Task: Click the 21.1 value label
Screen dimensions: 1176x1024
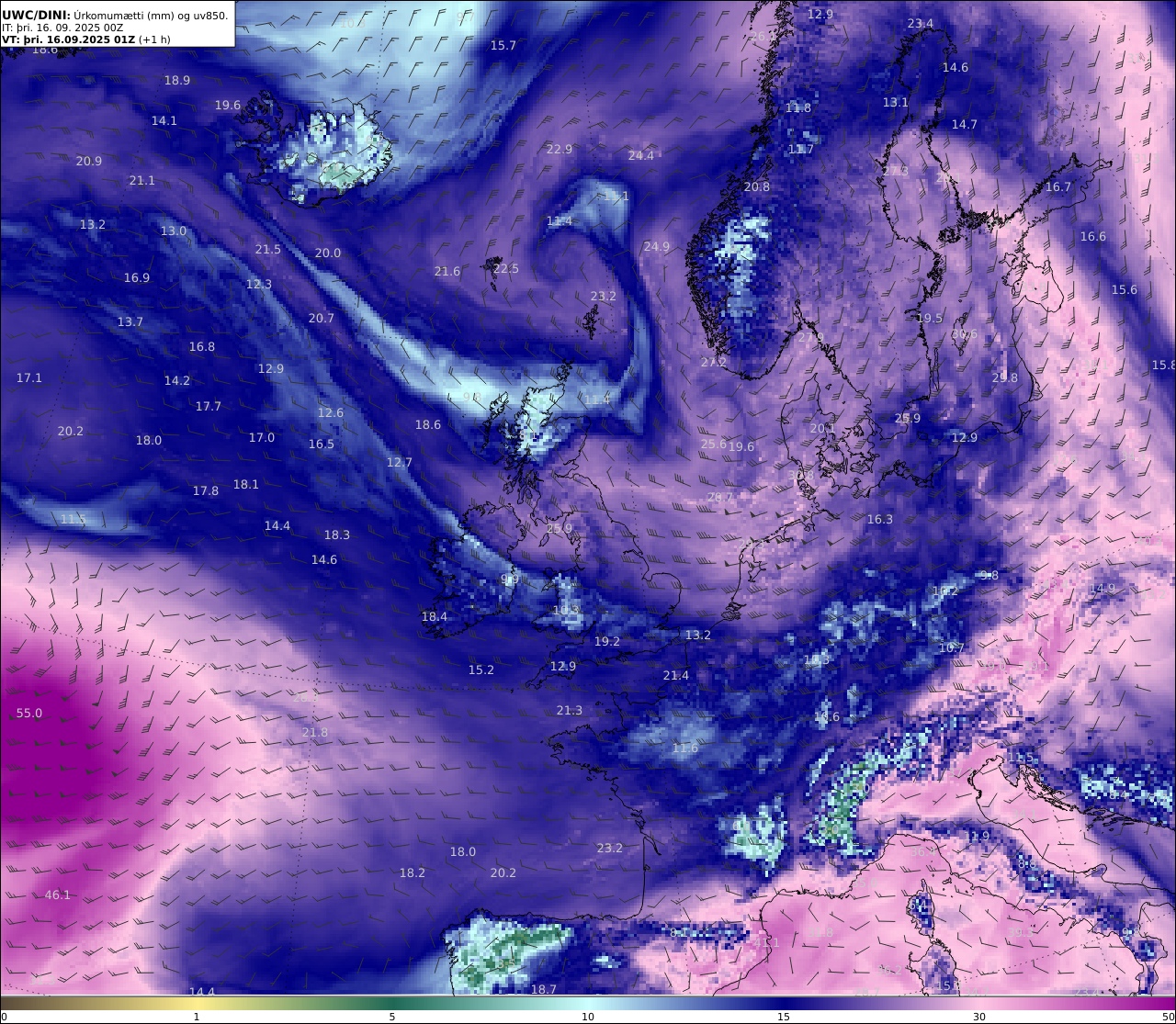Action: coord(142,180)
